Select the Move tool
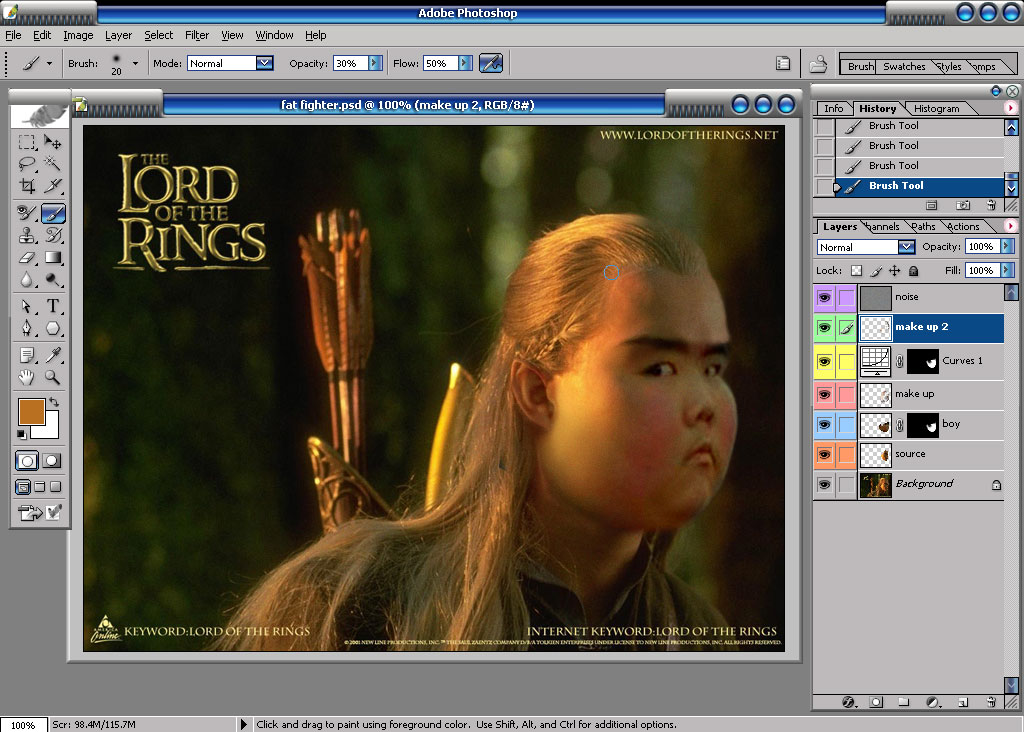Viewport: 1024px width, 732px height. (53, 142)
